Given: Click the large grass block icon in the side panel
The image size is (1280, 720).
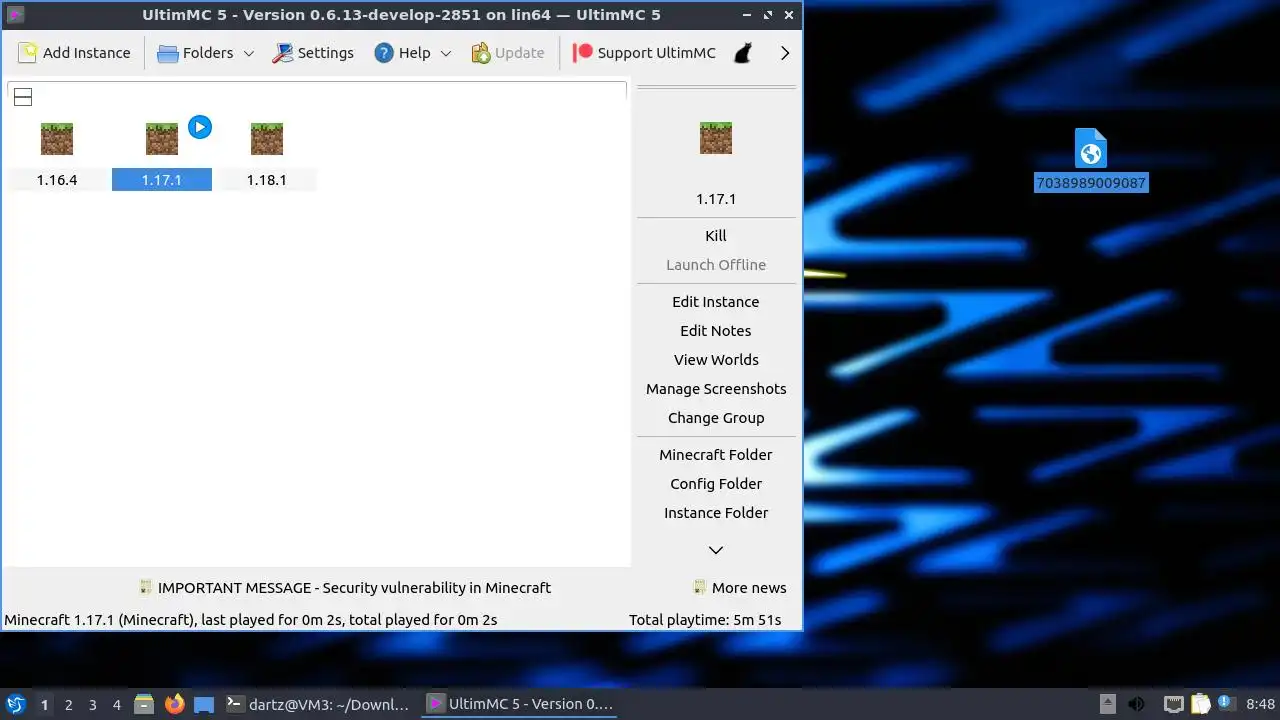Looking at the screenshot, I should pos(716,138).
